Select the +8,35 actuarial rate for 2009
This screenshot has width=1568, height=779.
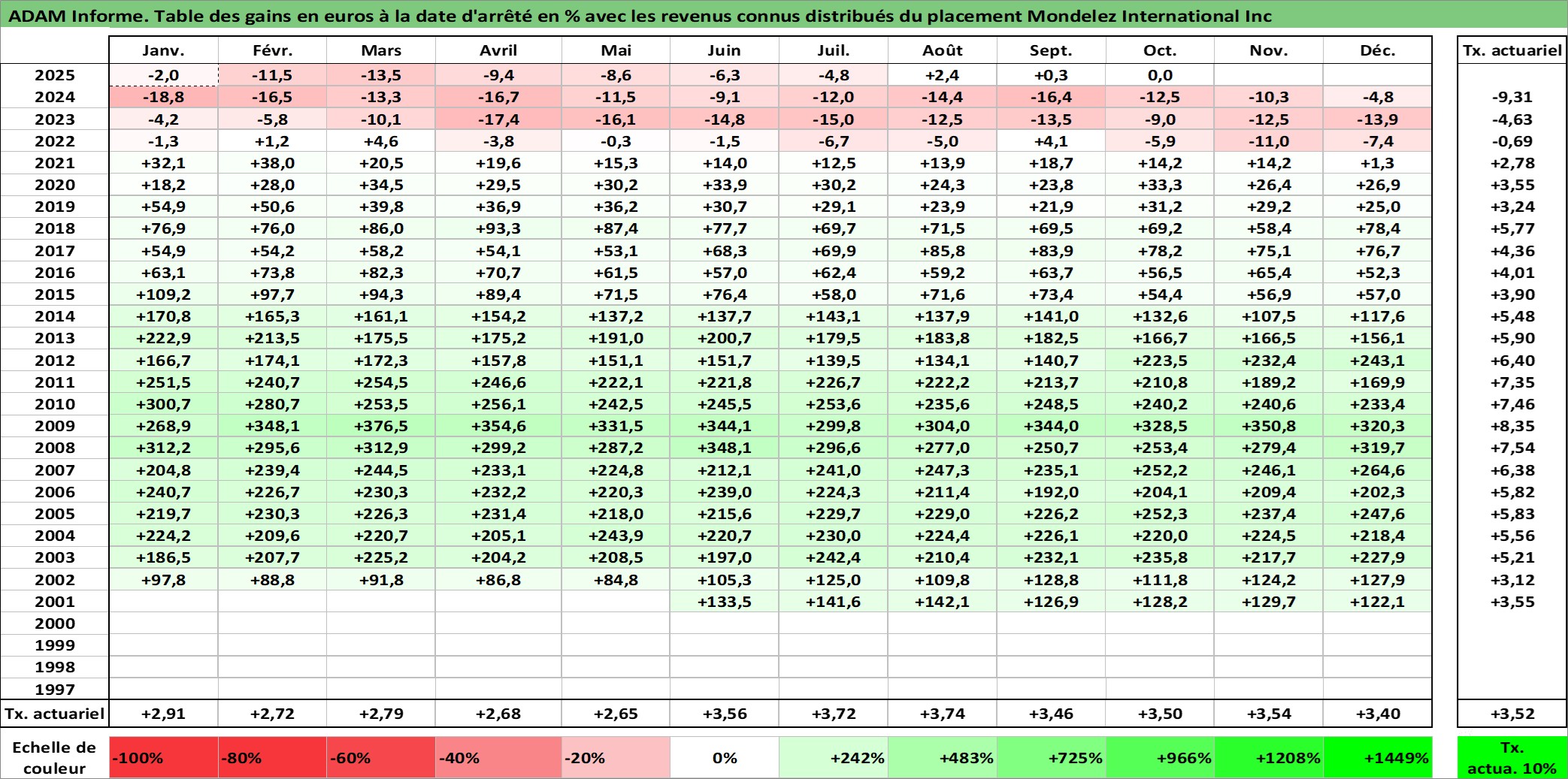coord(1512,426)
